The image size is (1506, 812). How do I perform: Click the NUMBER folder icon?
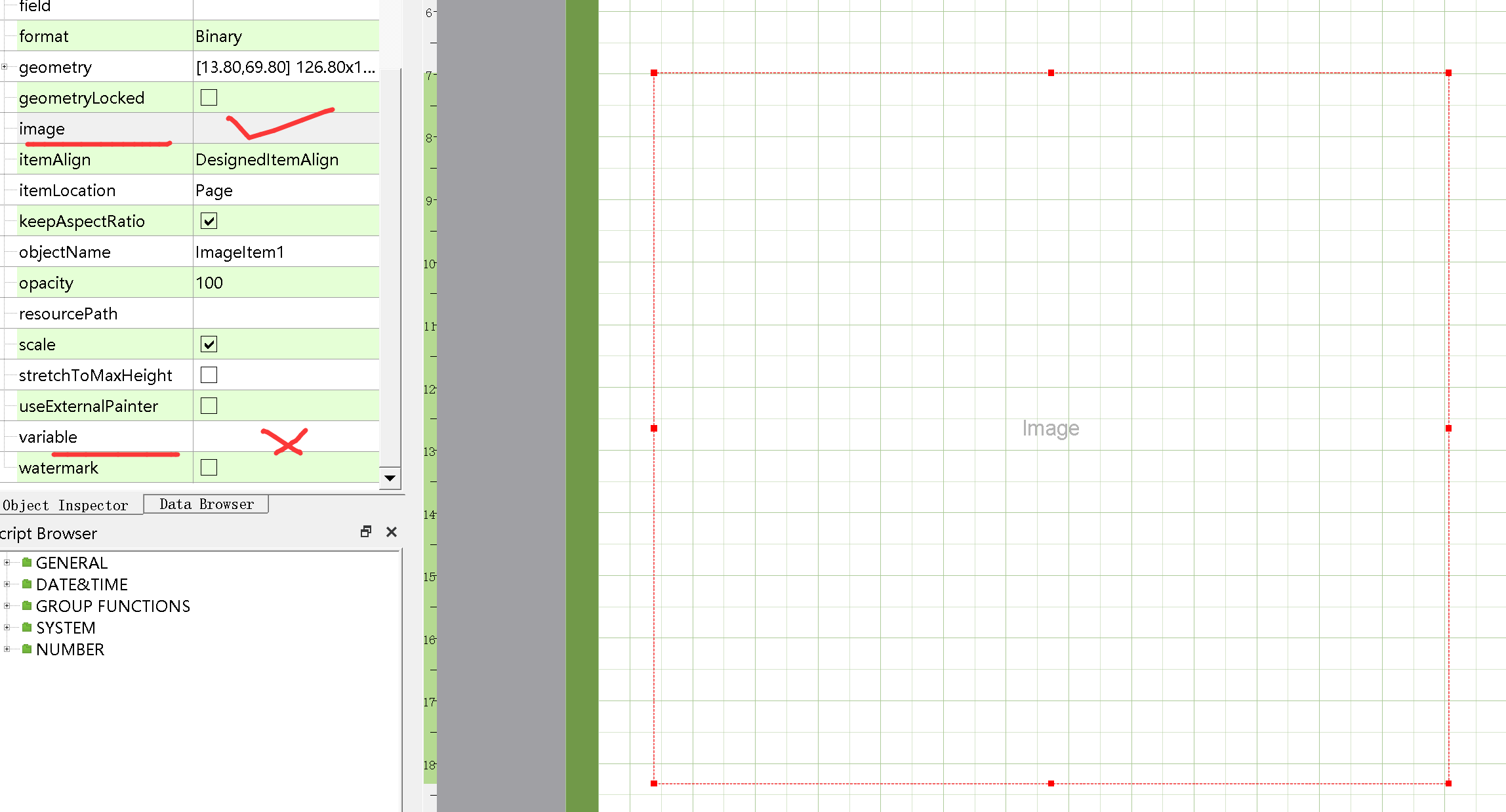point(26,649)
